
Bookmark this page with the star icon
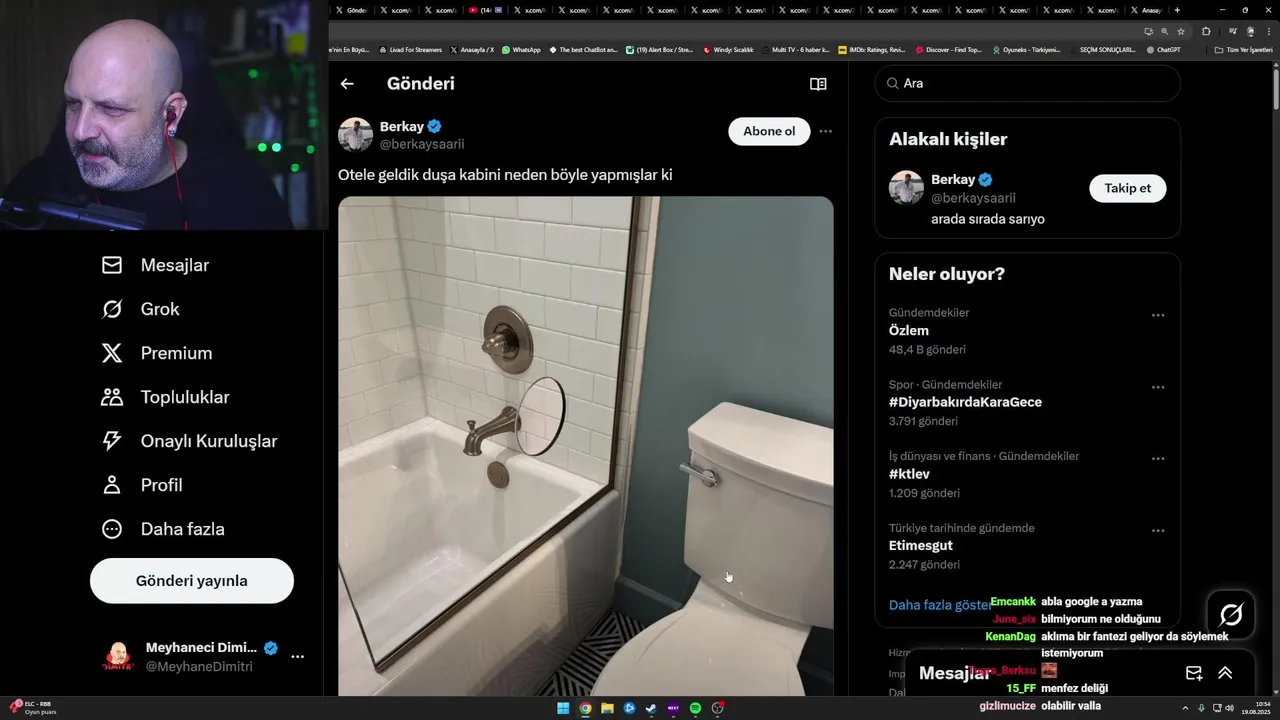(1181, 31)
